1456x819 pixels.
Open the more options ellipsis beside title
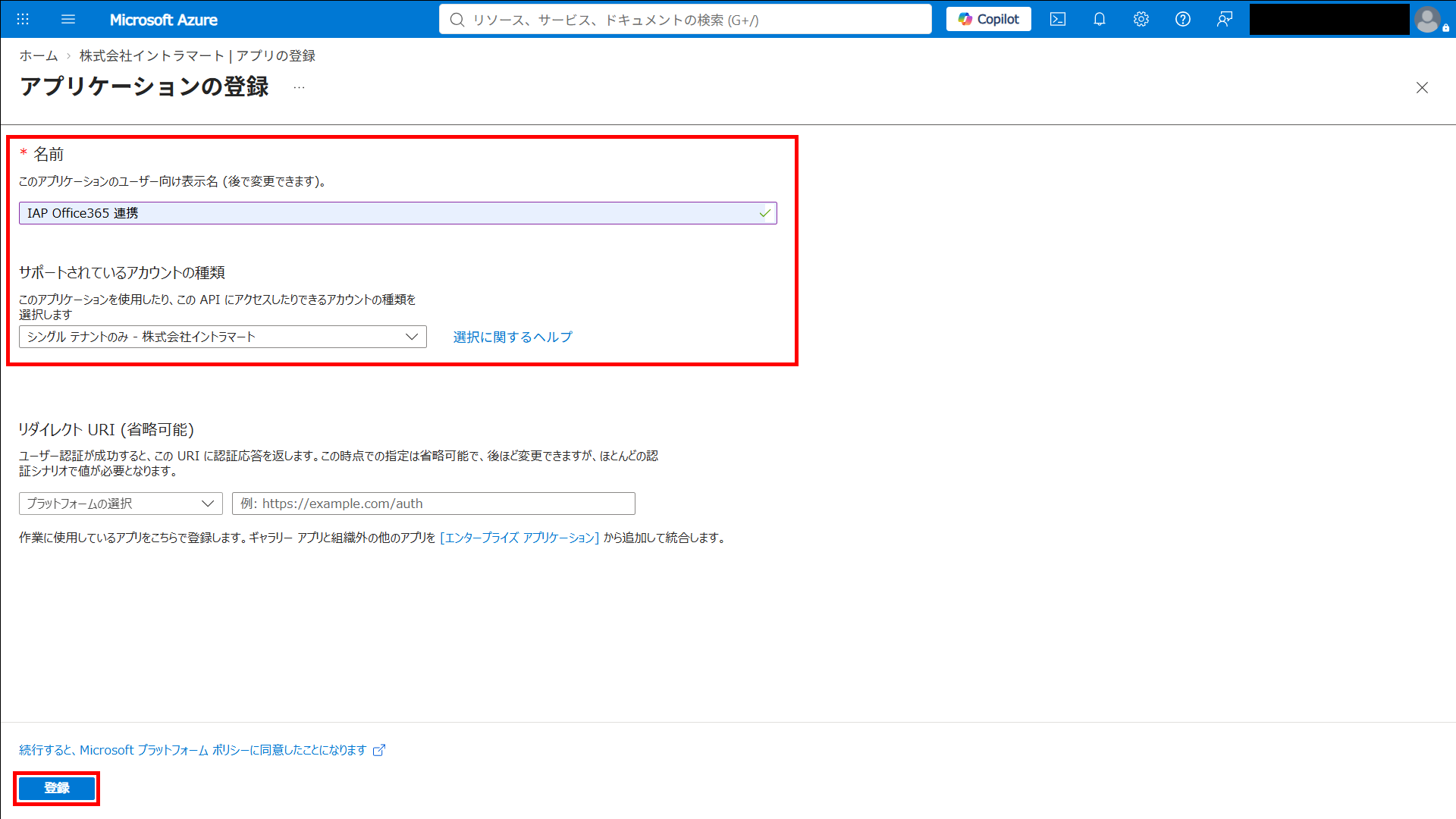(x=300, y=87)
